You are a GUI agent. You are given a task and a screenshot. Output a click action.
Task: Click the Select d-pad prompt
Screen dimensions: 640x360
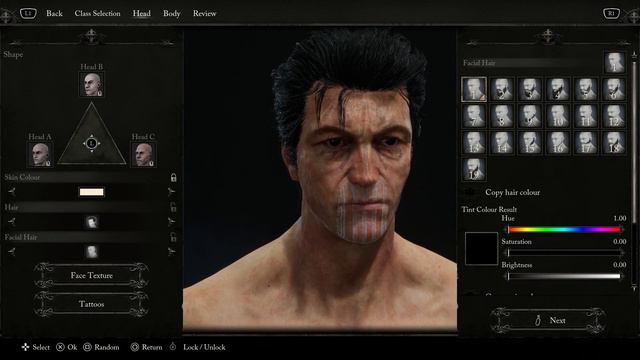click(36, 347)
